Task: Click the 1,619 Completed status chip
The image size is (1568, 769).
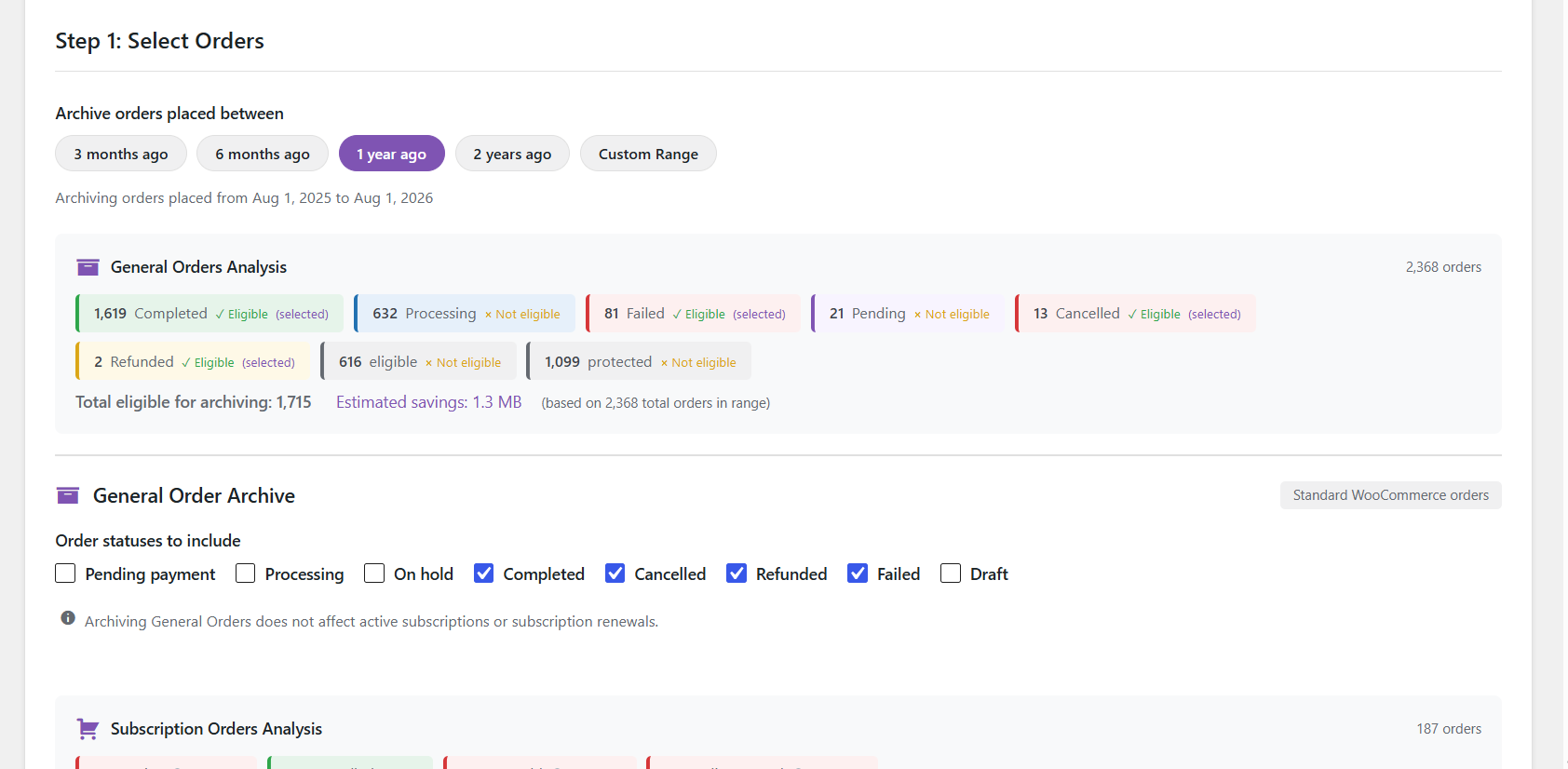Action: [210, 314]
